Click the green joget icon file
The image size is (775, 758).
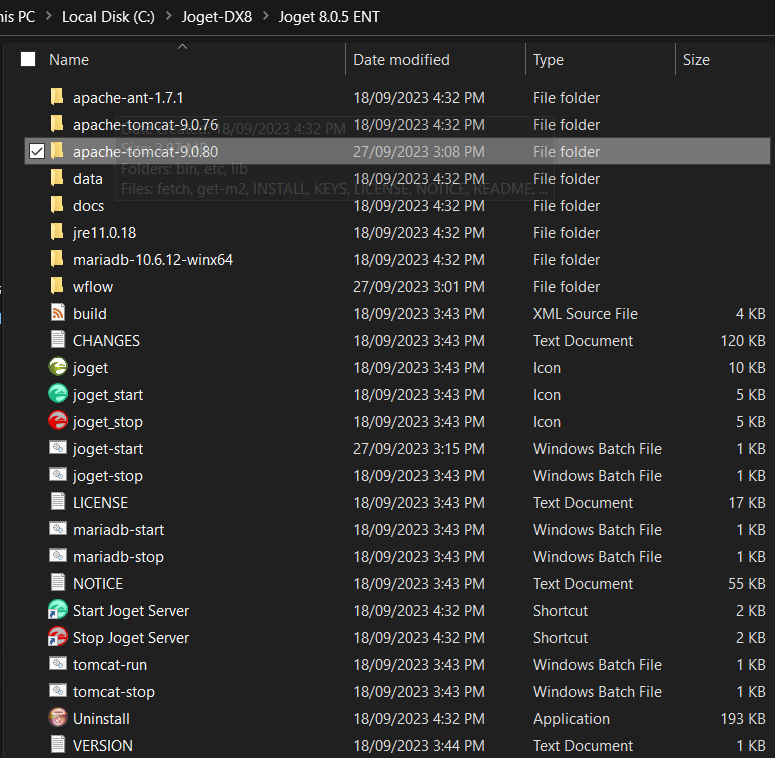click(x=58, y=368)
